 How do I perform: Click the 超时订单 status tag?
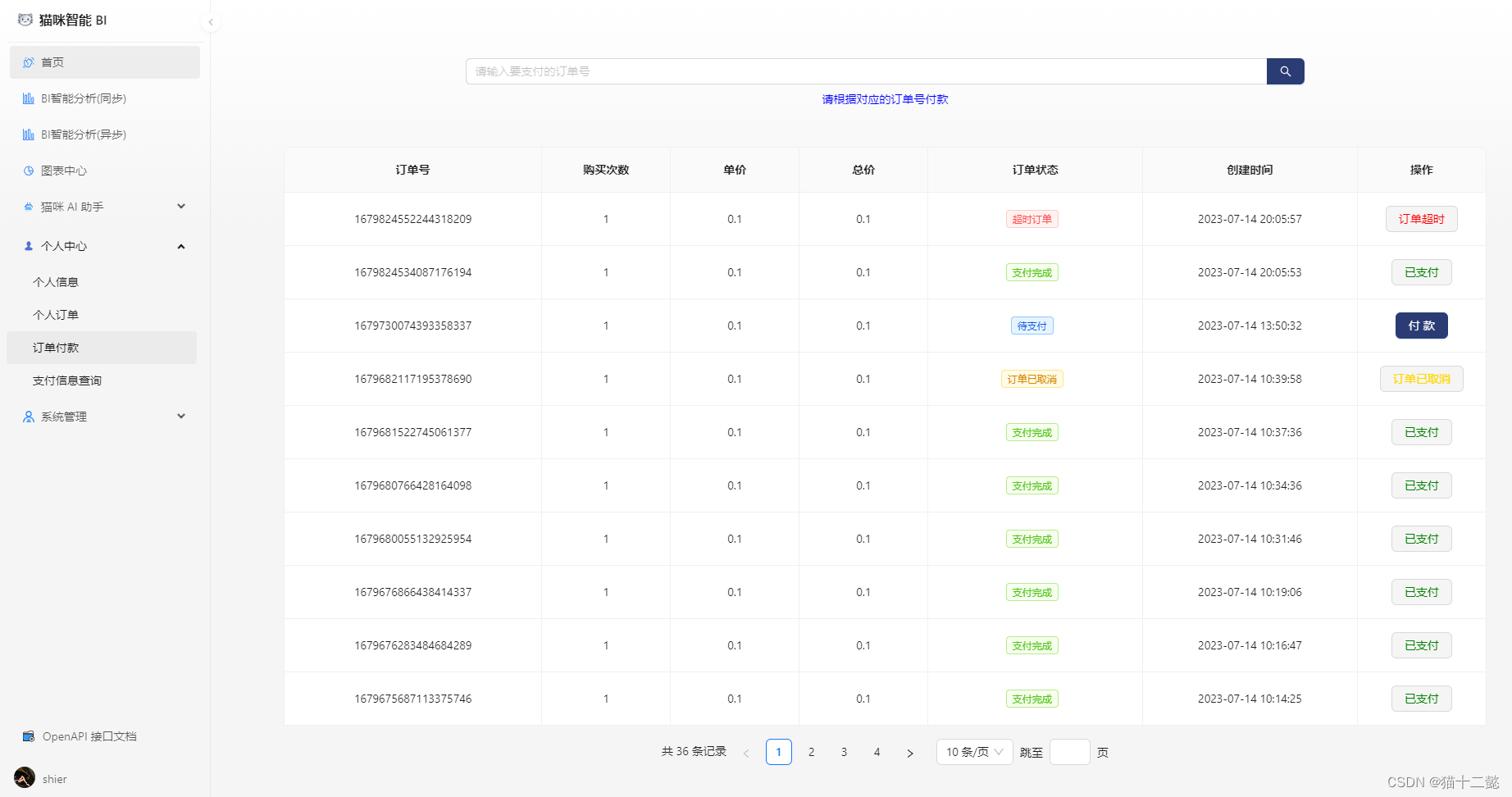point(1032,219)
